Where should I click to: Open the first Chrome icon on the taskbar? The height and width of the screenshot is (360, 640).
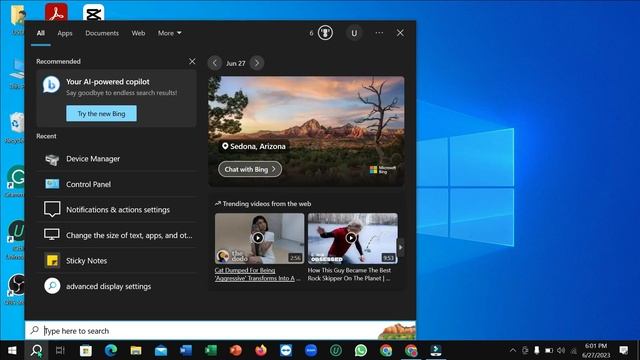pyautogui.click(x=386, y=350)
